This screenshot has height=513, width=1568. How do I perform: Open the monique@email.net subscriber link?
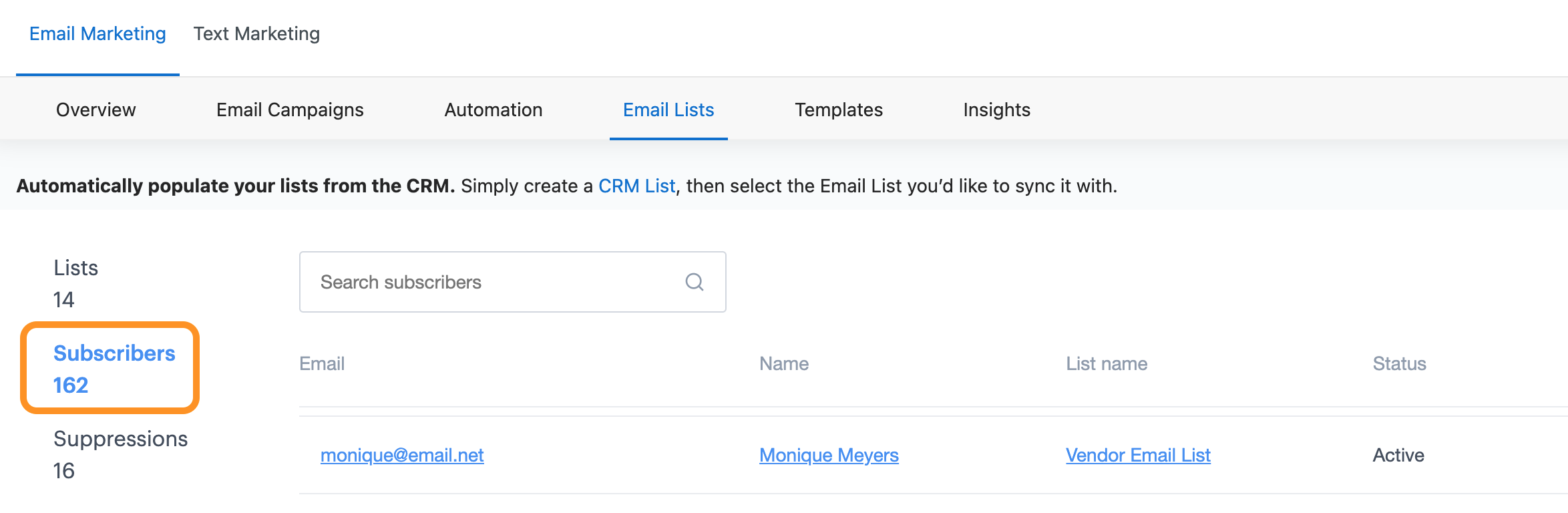[x=402, y=455]
